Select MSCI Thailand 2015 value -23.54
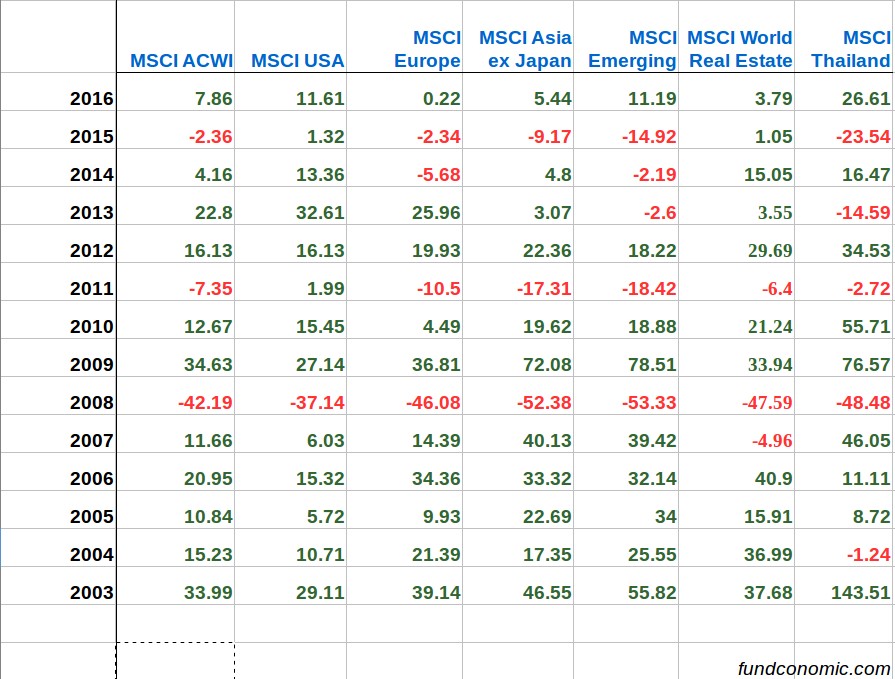Viewport: 895px width, 679px height. (x=863, y=137)
